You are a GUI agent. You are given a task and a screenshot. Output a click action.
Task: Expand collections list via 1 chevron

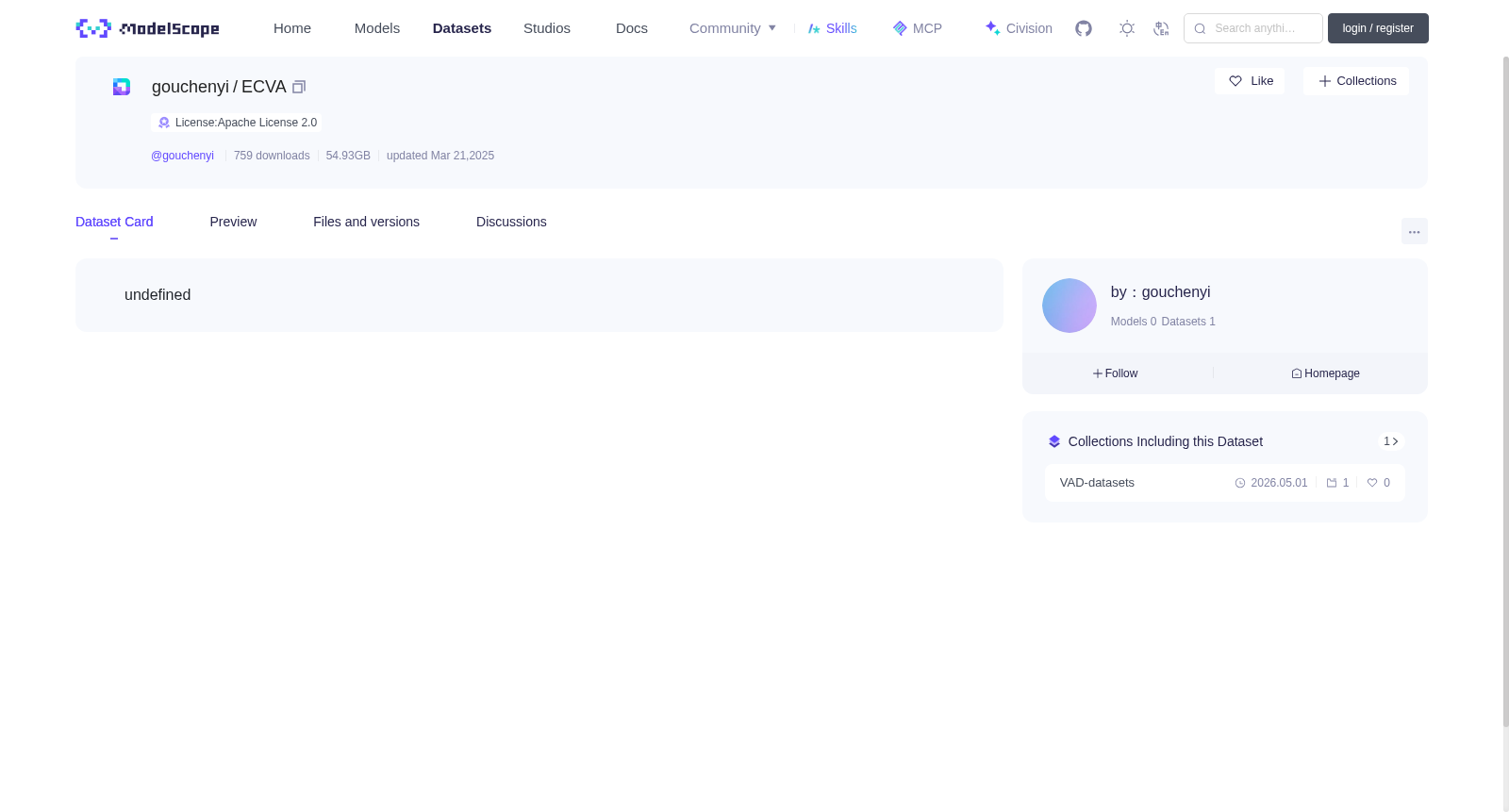tap(1391, 441)
